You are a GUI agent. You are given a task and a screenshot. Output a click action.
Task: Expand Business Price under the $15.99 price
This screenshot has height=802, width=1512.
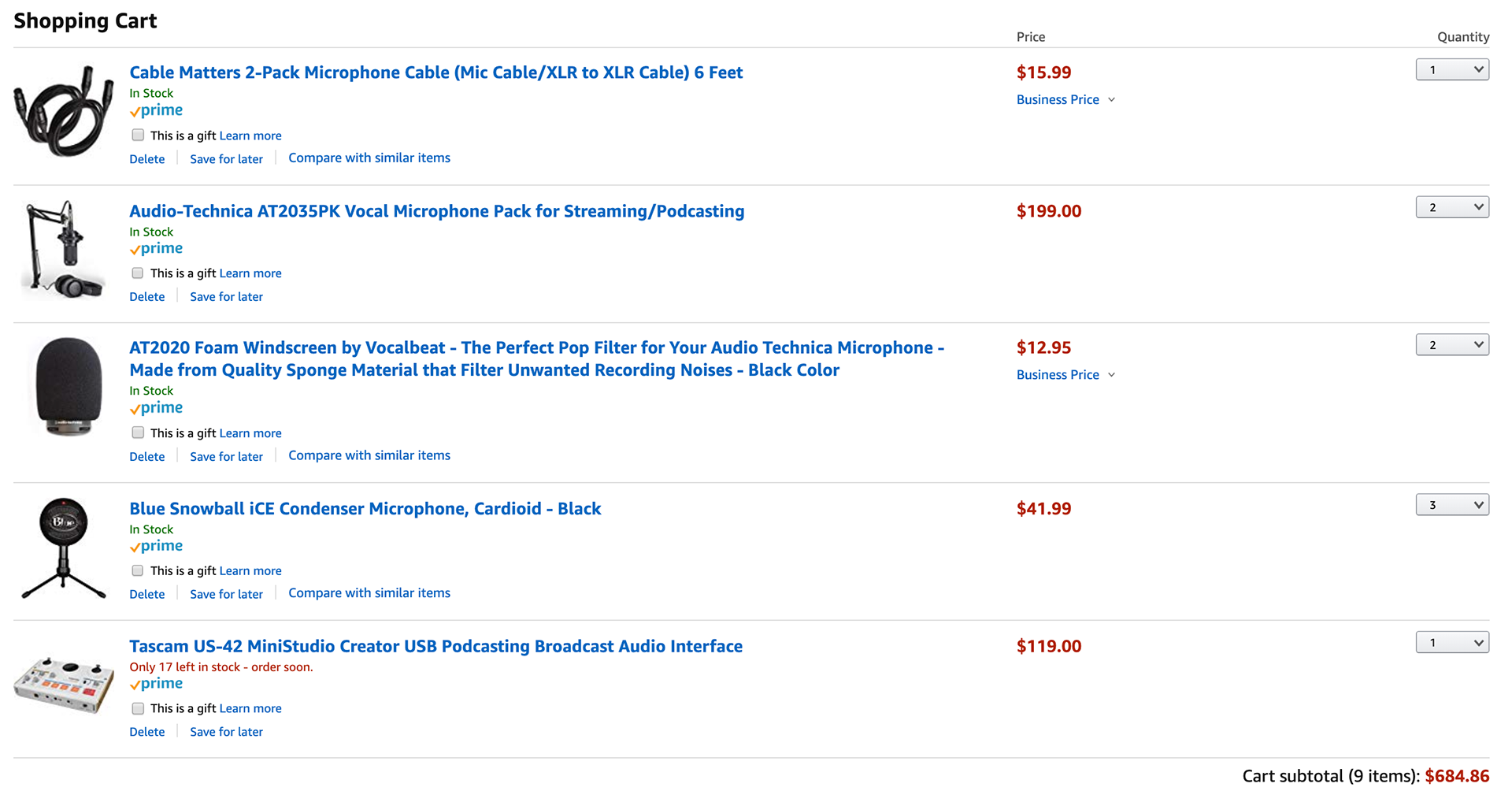point(1065,99)
